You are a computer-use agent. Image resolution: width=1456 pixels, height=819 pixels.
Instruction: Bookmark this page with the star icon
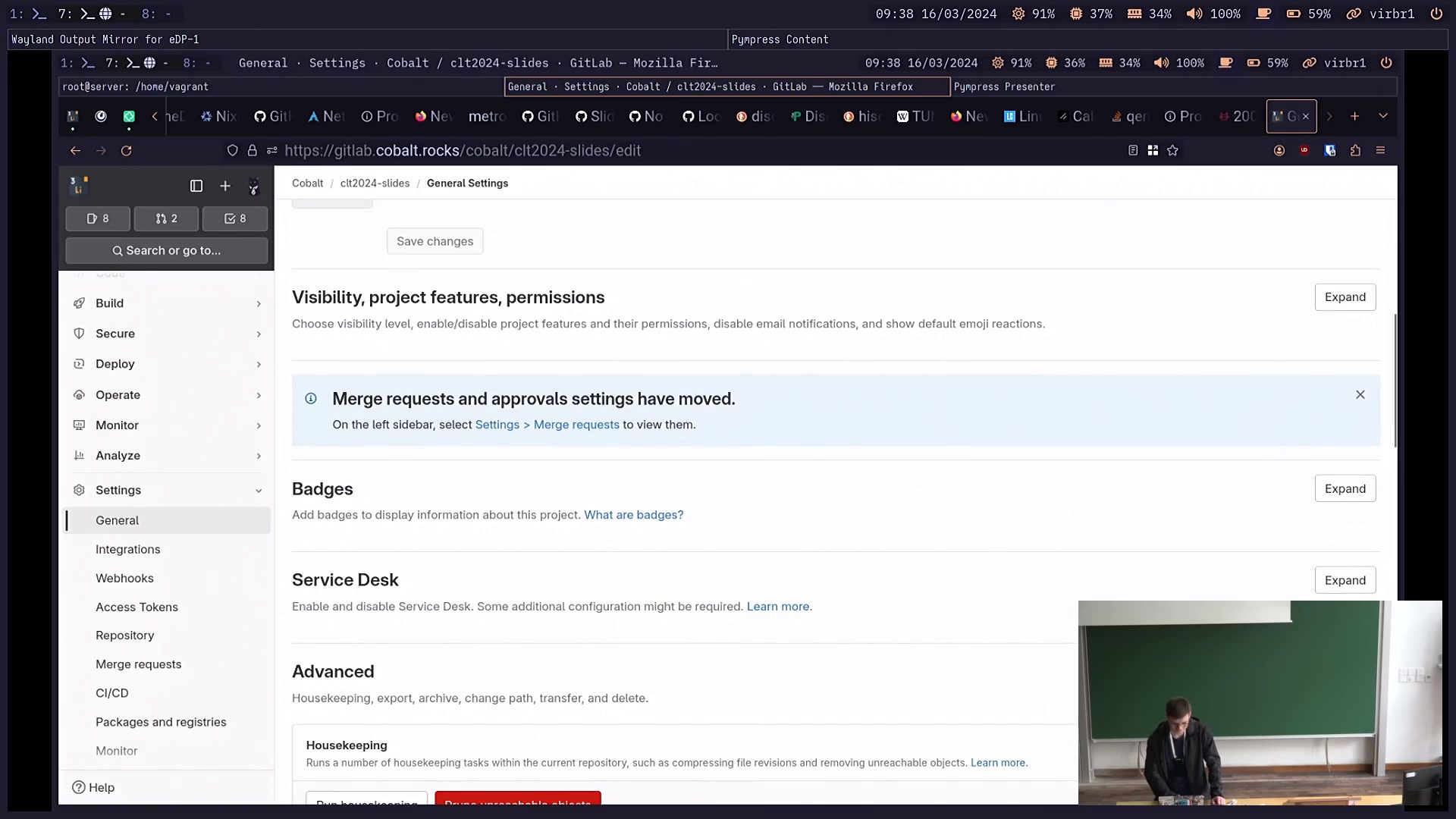(x=1173, y=151)
